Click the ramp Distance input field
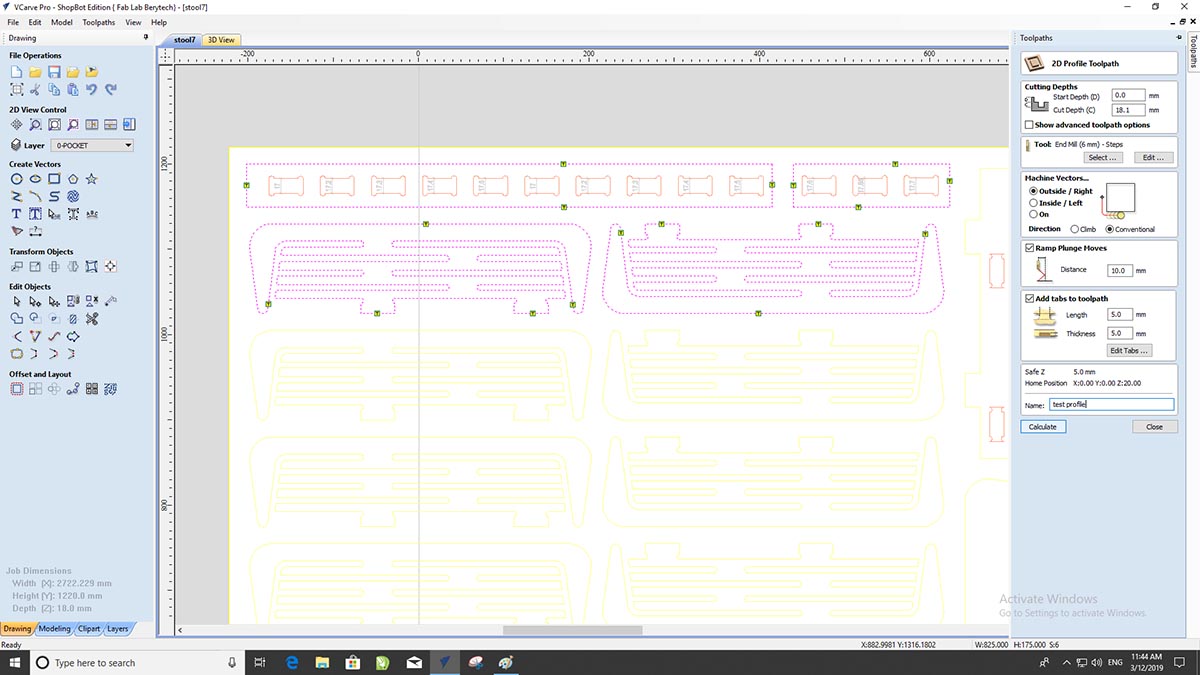Screen dimensions: 1200x675 [x=1121, y=270]
